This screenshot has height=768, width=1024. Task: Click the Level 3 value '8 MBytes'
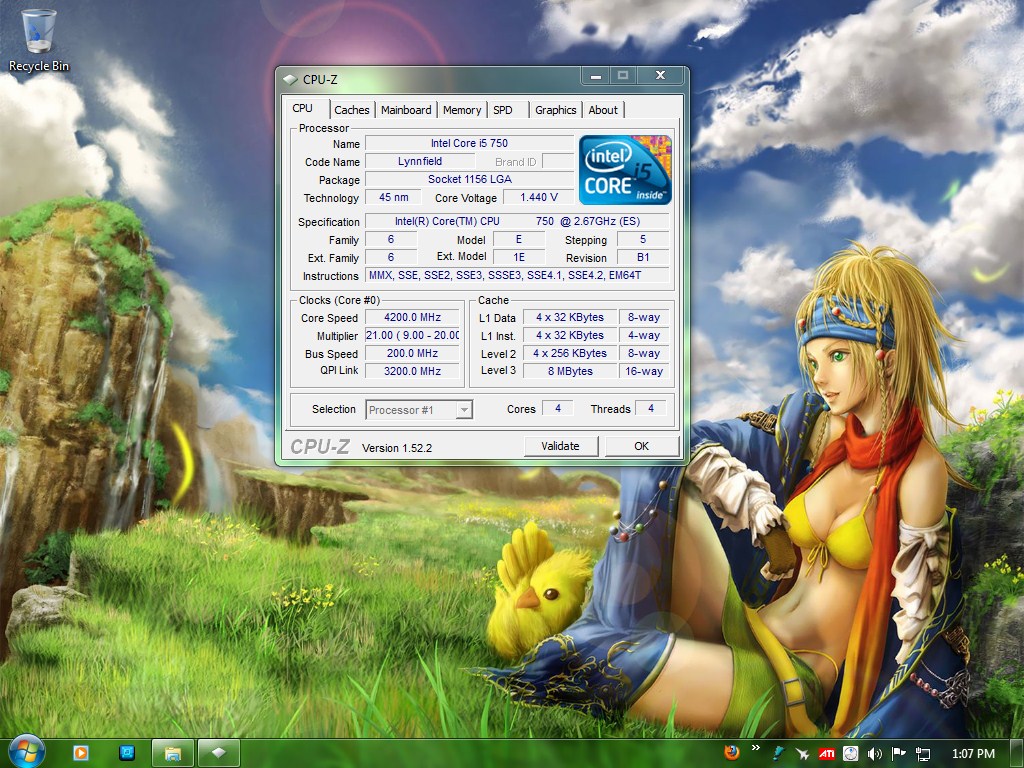click(x=570, y=371)
